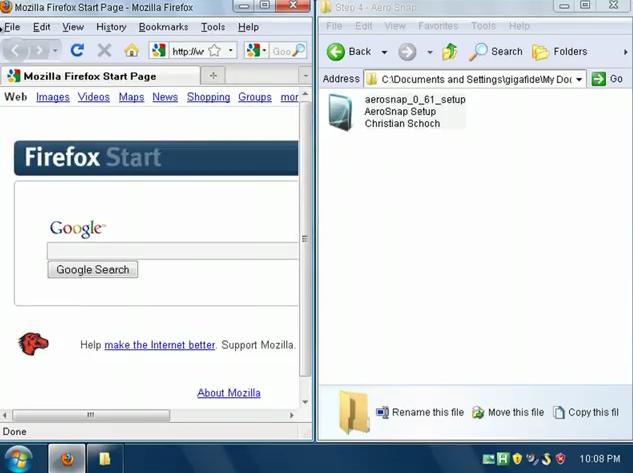Open Firefox back/forward history dropdown

(x=55, y=50)
